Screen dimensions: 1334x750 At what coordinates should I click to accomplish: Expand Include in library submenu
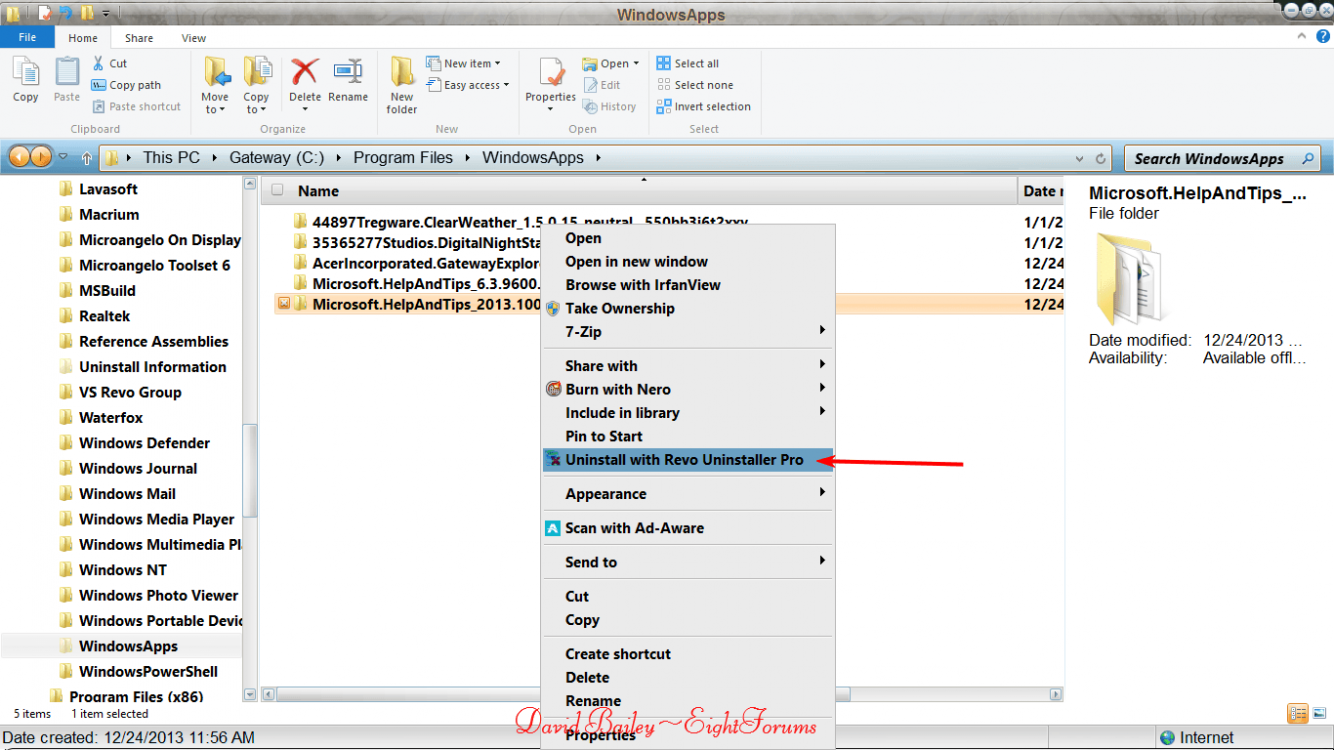point(687,412)
